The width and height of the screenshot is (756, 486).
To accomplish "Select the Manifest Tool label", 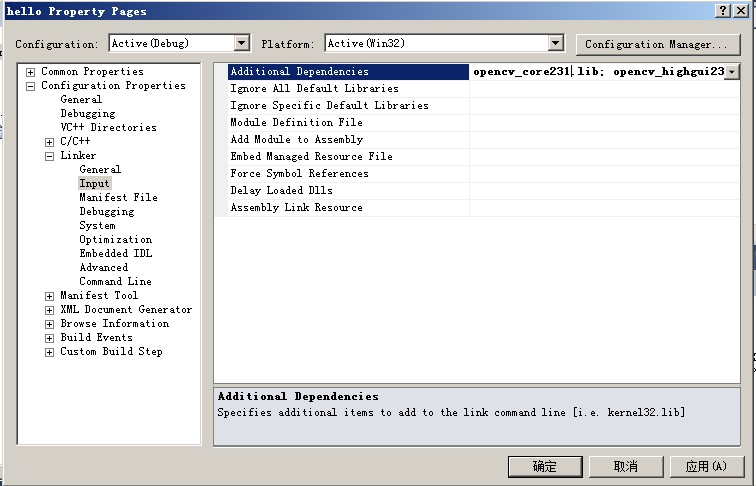I will tap(99, 295).
